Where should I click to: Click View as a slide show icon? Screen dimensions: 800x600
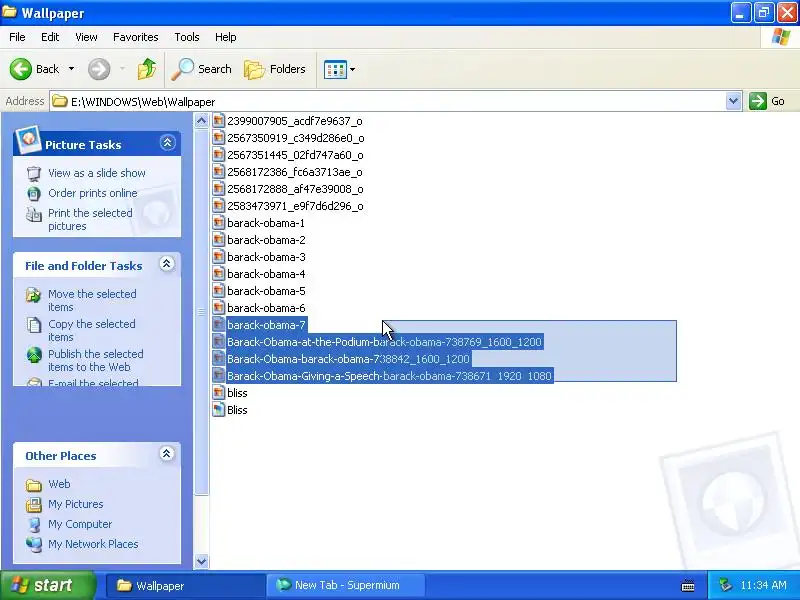click(34, 173)
